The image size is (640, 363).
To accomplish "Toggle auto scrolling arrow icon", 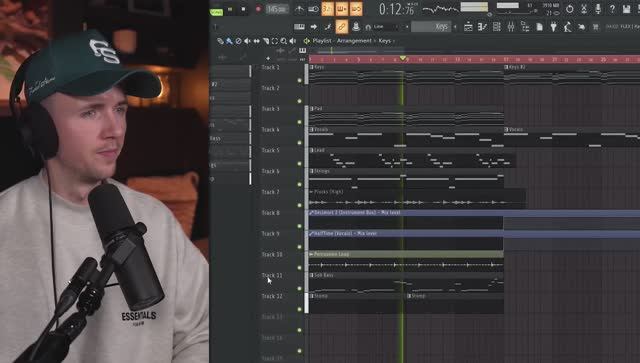I will [313, 27].
